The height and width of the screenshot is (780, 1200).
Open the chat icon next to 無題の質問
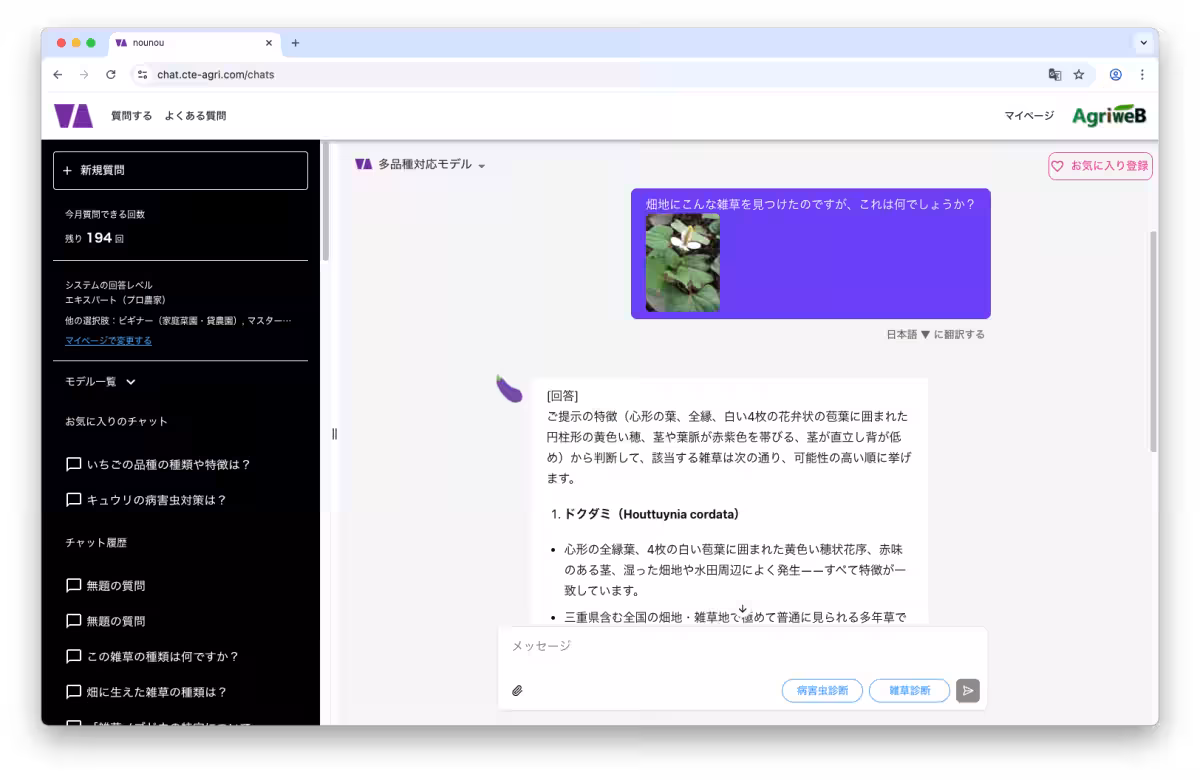pos(73,586)
